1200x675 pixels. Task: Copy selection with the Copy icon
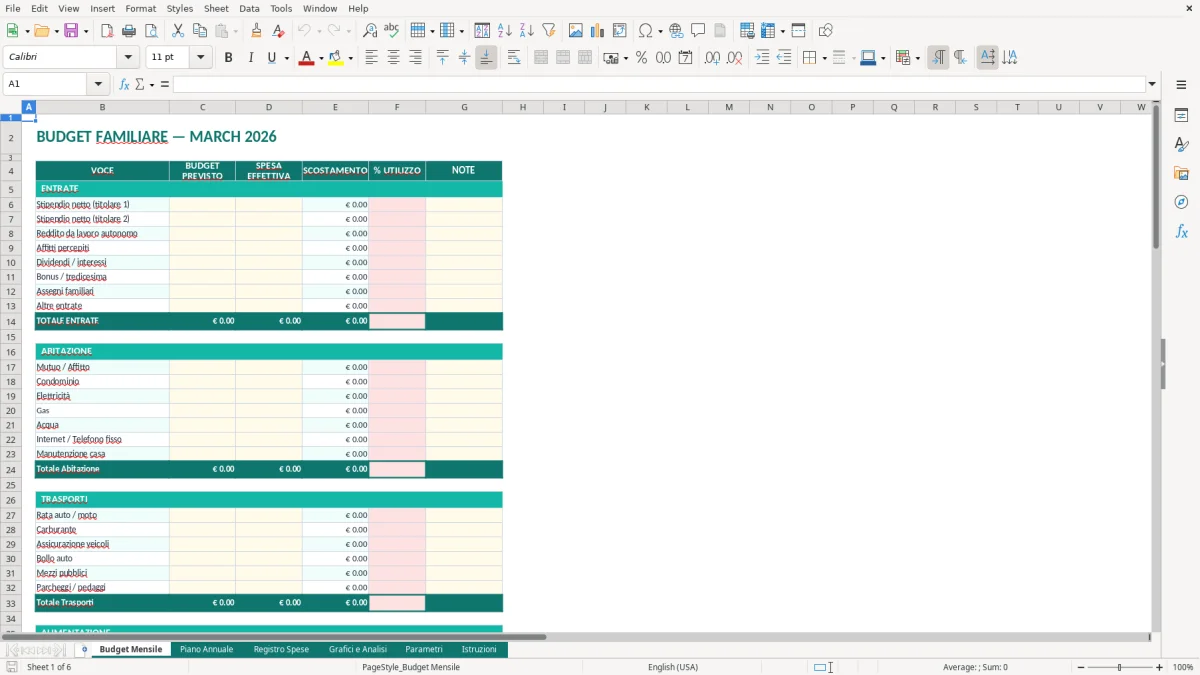[200, 31]
